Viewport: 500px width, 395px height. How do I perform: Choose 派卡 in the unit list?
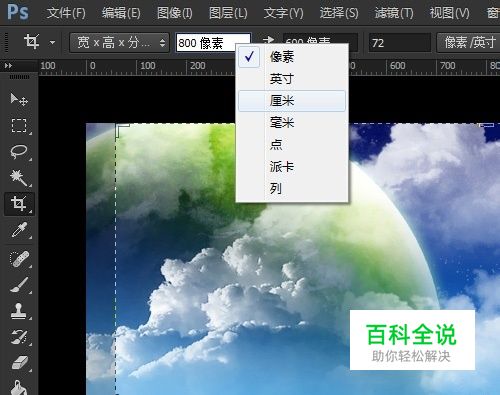[x=292, y=166]
